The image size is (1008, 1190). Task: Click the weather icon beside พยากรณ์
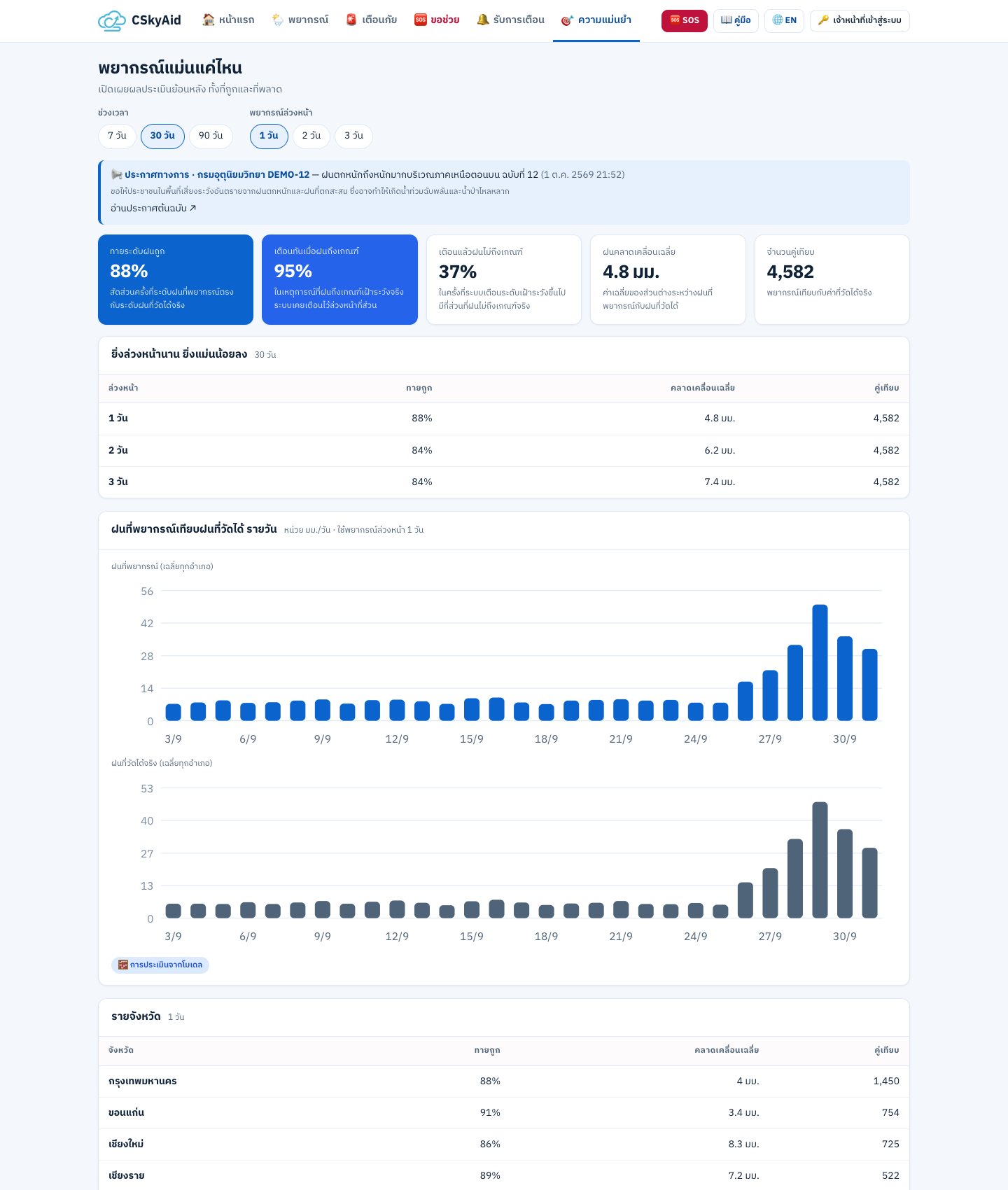tap(278, 20)
